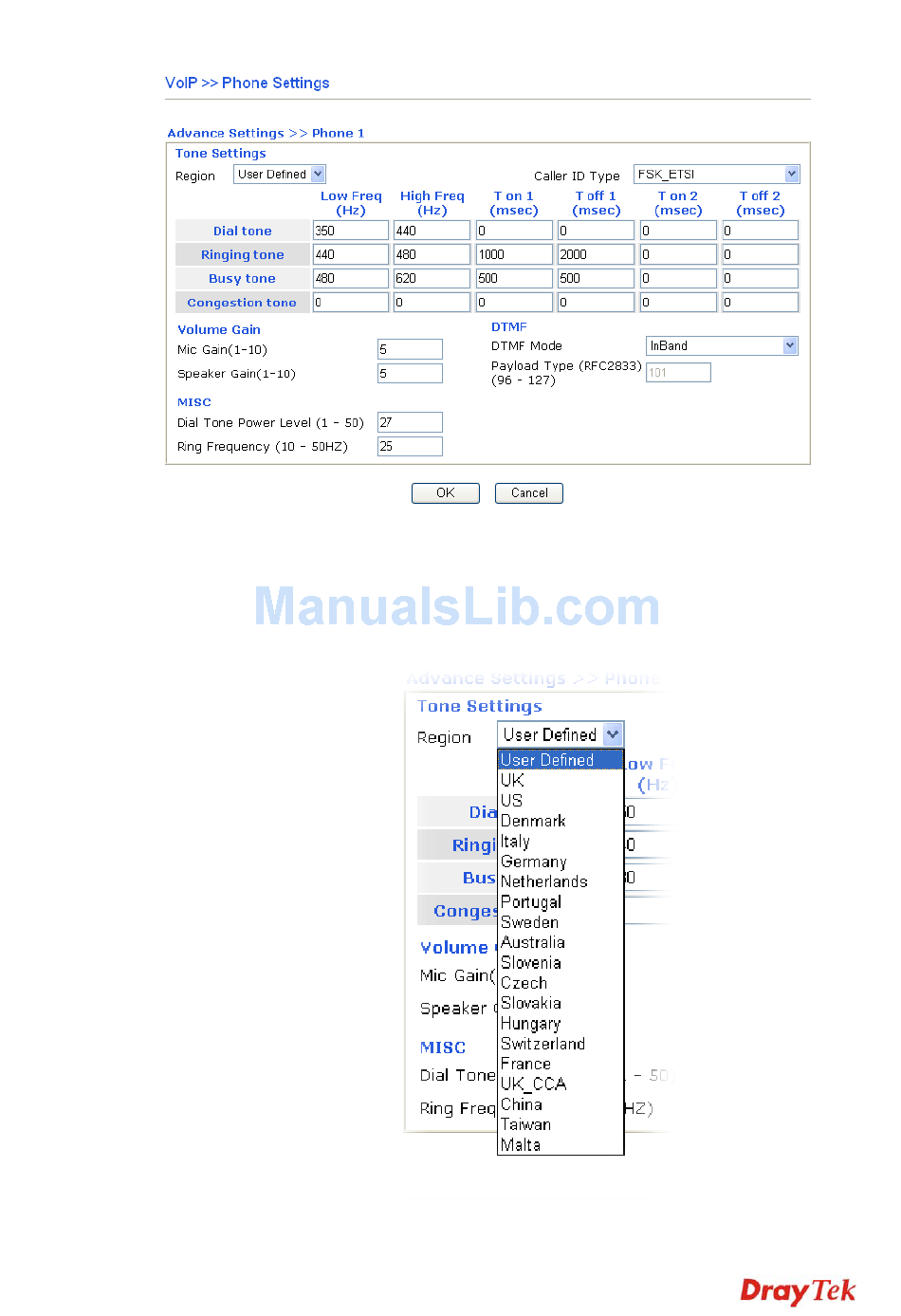The height and width of the screenshot is (1316, 901).
Task: Click the Ringing tone High Freq field showing 480
Action: tap(432, 254)
